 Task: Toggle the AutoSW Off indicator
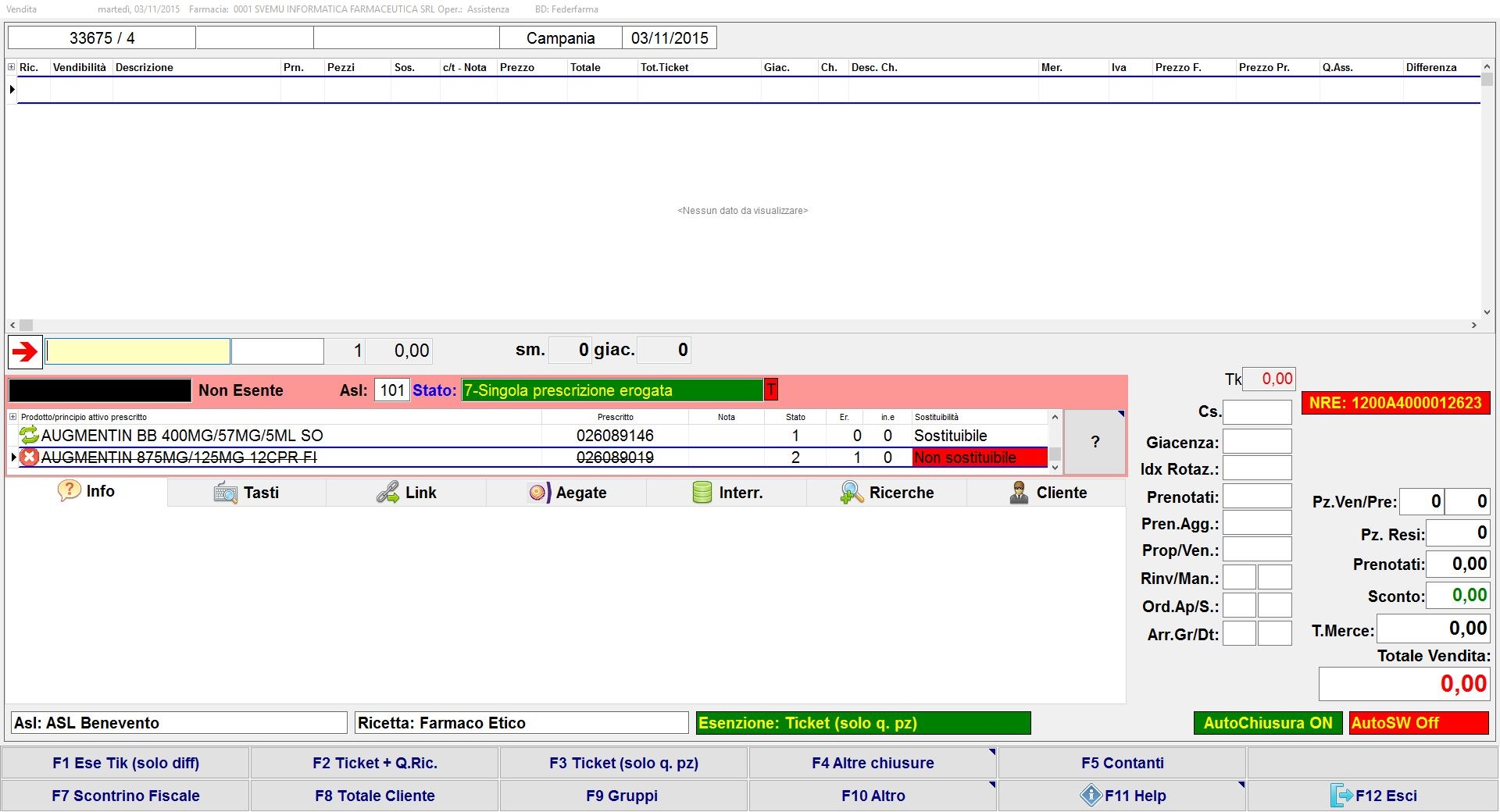[1418, 723]
